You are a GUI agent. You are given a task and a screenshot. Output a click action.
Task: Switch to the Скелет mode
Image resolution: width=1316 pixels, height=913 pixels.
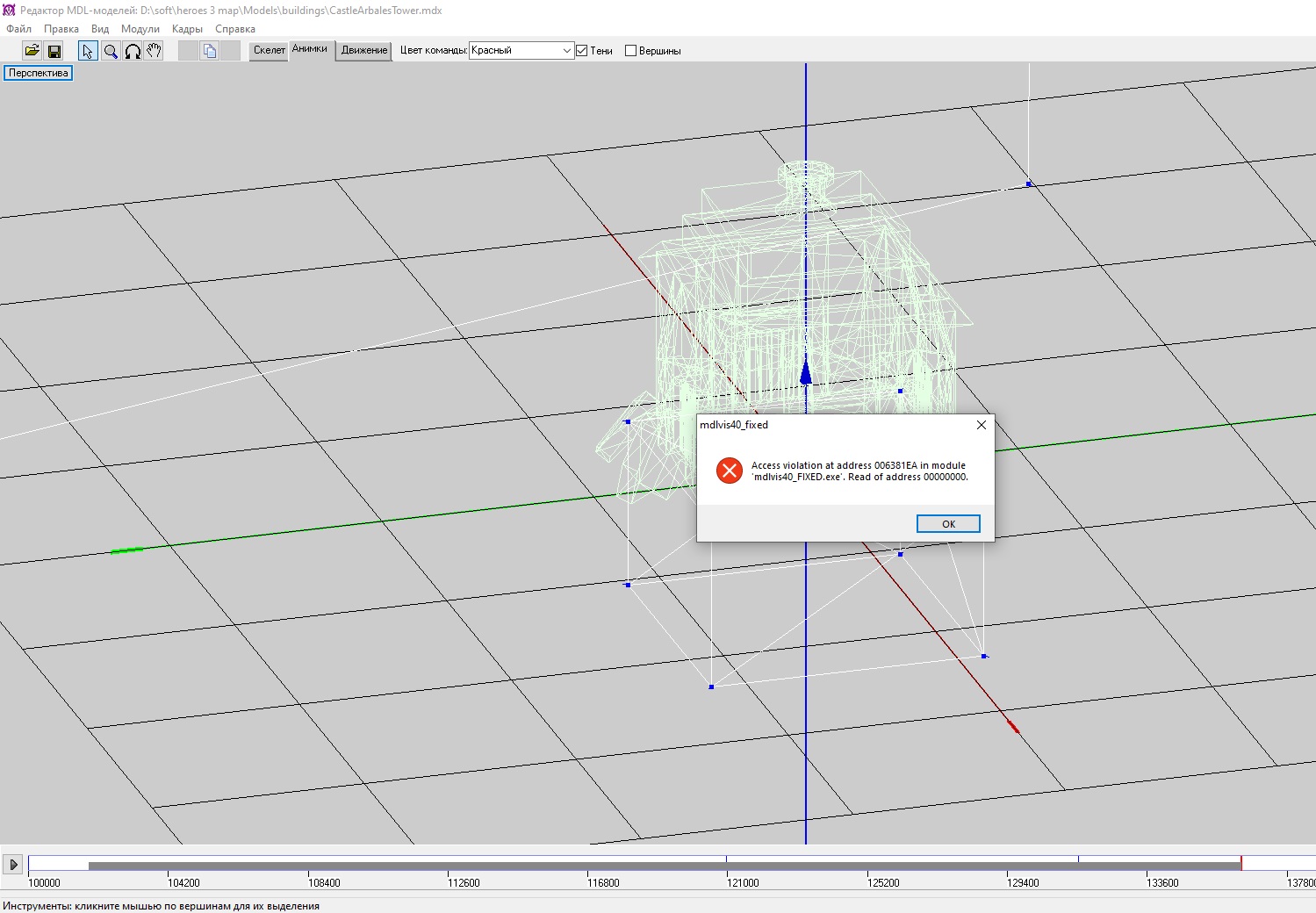pos(270,51)
